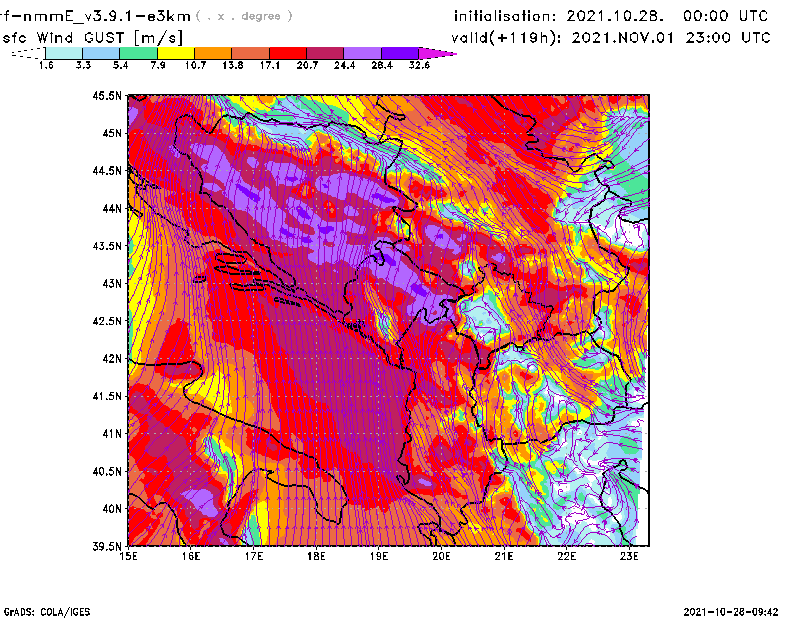800x618 pixels.
Task: Click latitude label '41.5N'
Action: click(107, 396)
